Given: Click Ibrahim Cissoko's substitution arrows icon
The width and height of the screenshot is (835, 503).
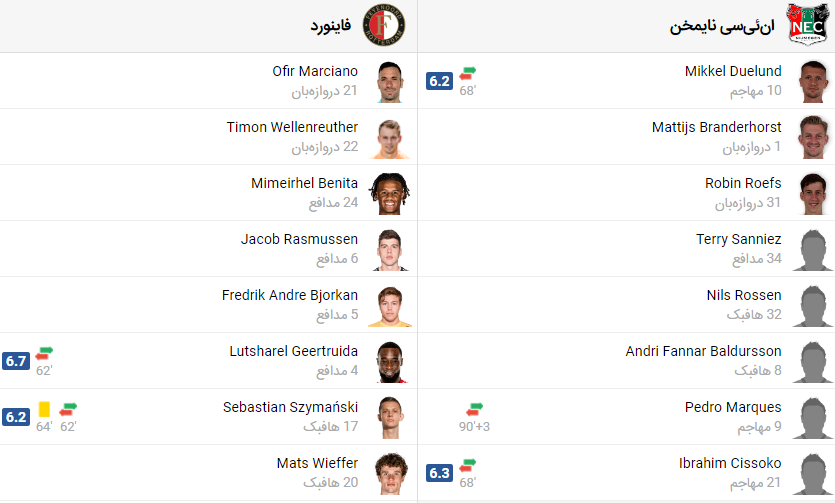Looking at the screenshot, I should (468, 465).
